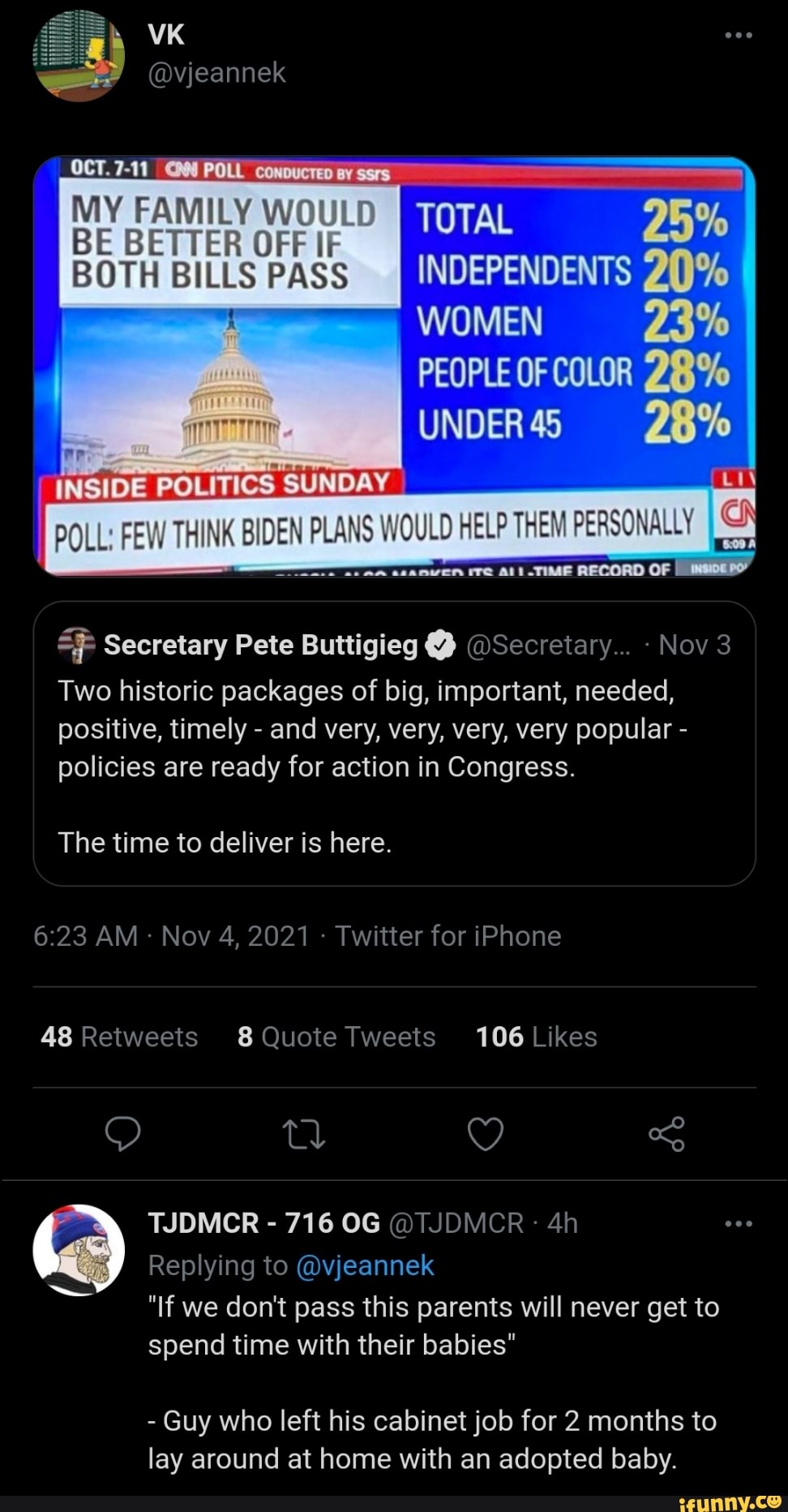Open three-dot menu on TJDMCR's reply

click(739, 1223)
